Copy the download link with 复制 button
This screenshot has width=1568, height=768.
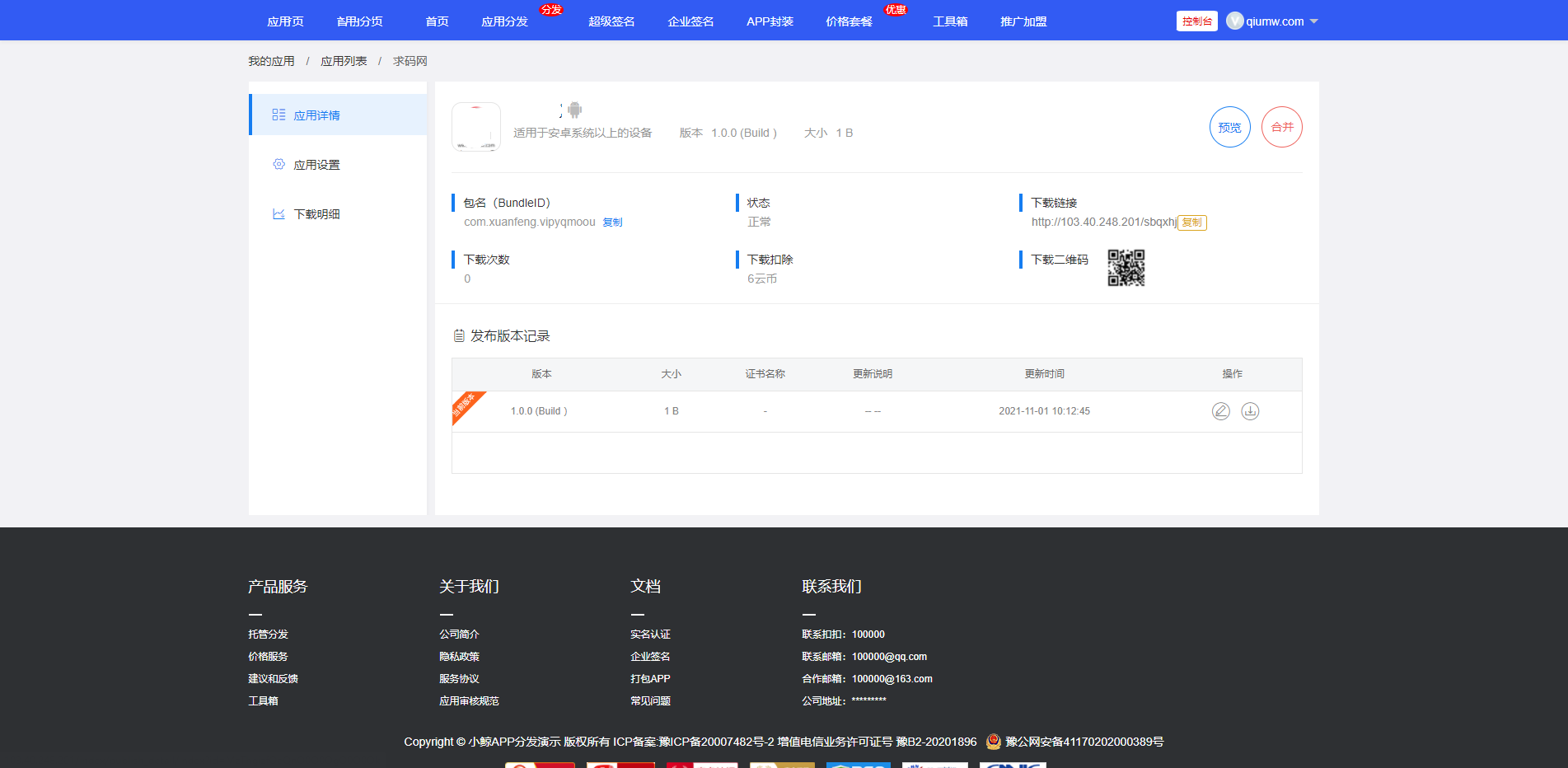coord(1191,222)
